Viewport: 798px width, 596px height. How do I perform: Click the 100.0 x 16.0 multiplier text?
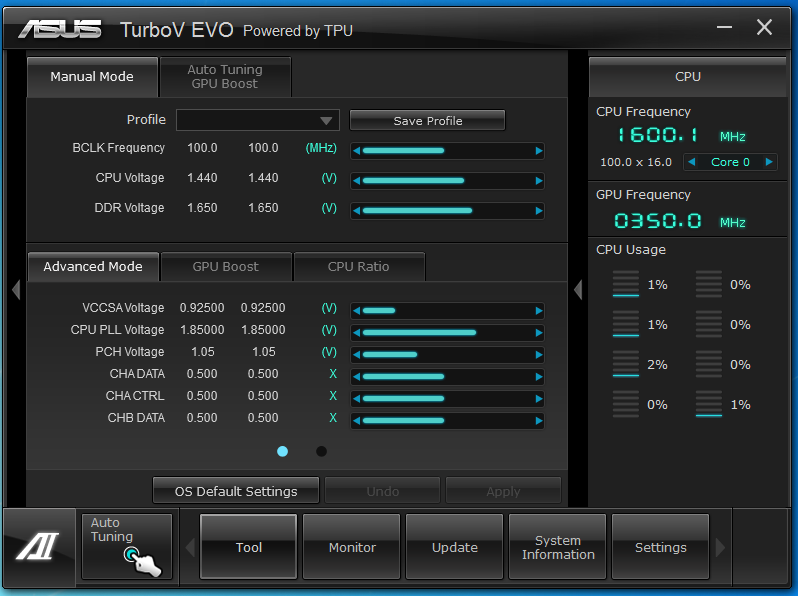[x=636, y=162]
